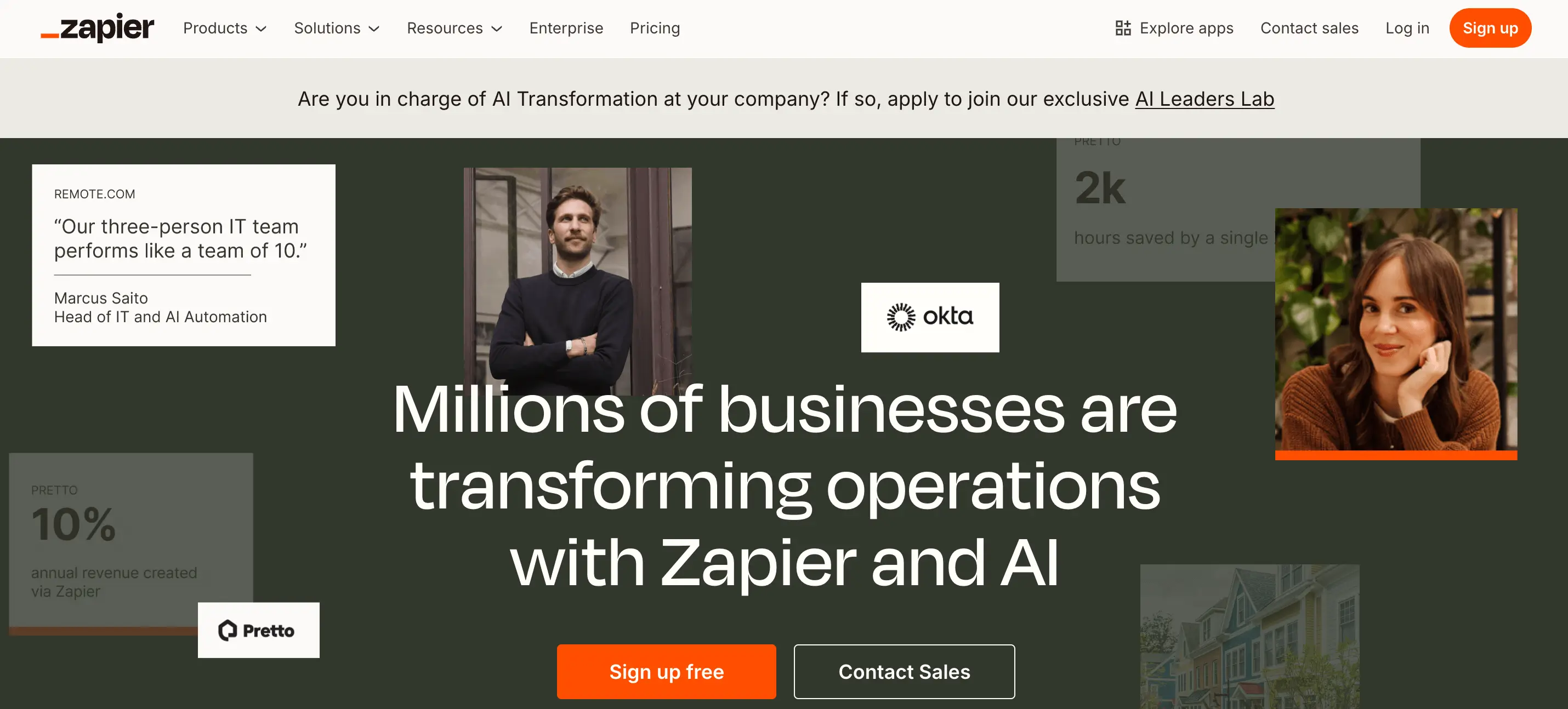
Task: Click the Log in link
Action: [1407, 28]
